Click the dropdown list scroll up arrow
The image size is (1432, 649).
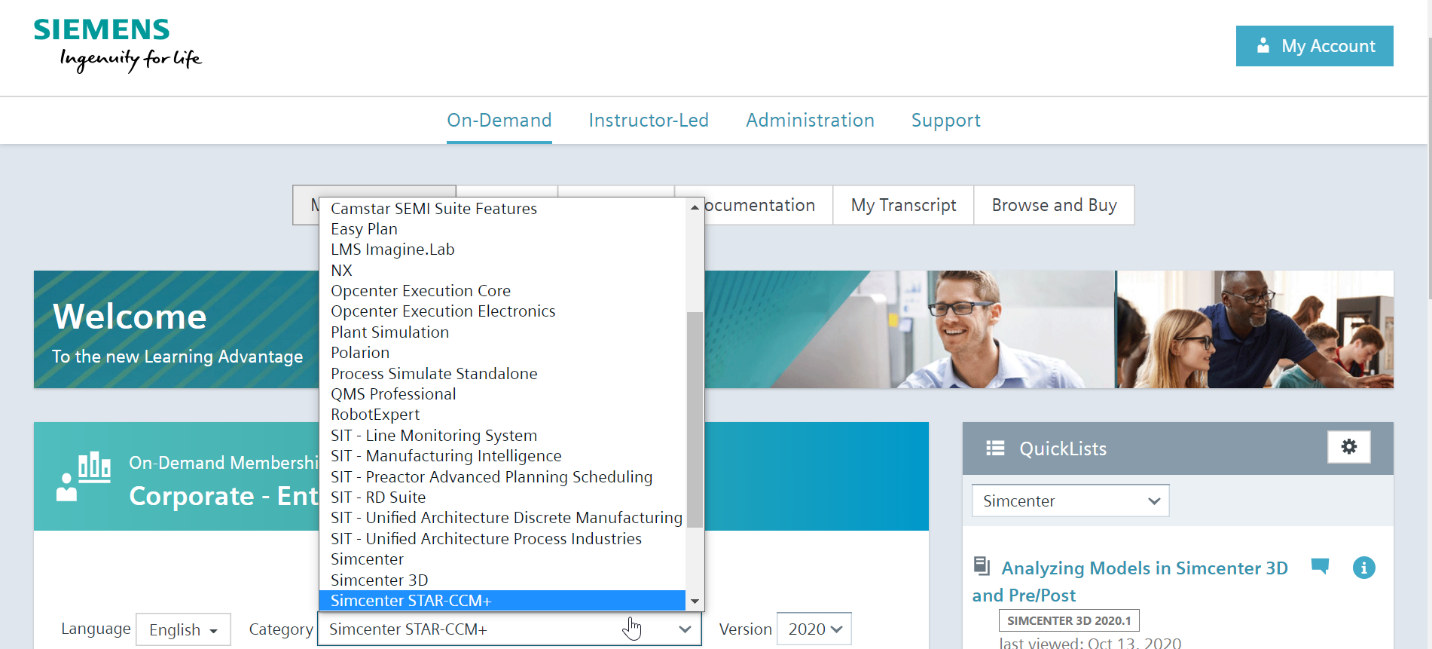coord(694,208)
